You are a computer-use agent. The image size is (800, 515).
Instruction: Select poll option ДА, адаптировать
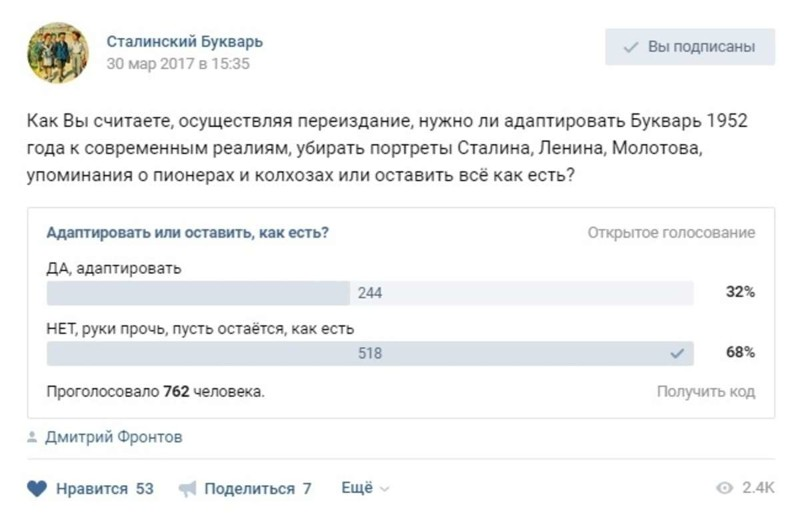point(114,268)
